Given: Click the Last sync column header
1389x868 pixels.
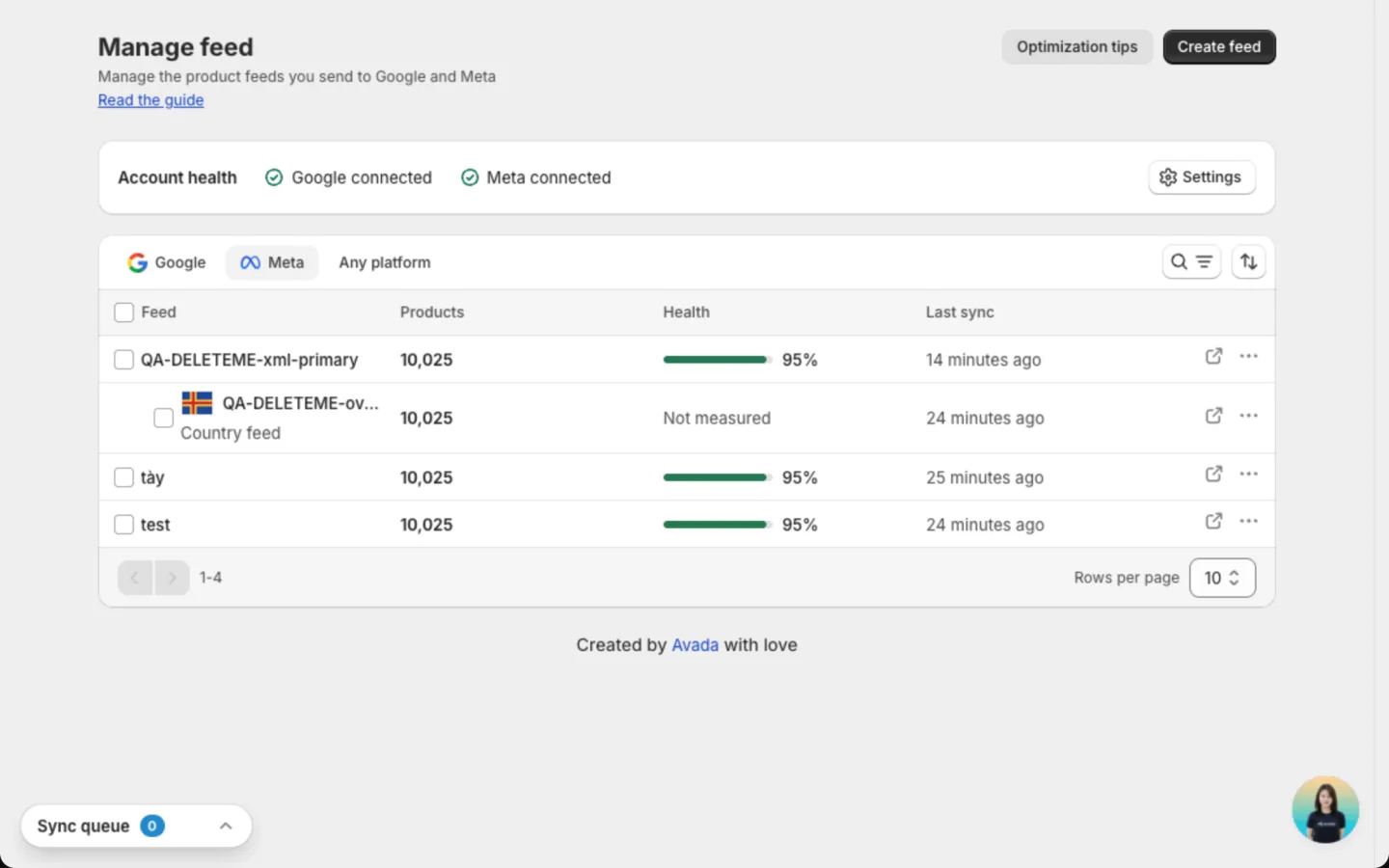Looking at the screenshot, I should tap(960, 312).
